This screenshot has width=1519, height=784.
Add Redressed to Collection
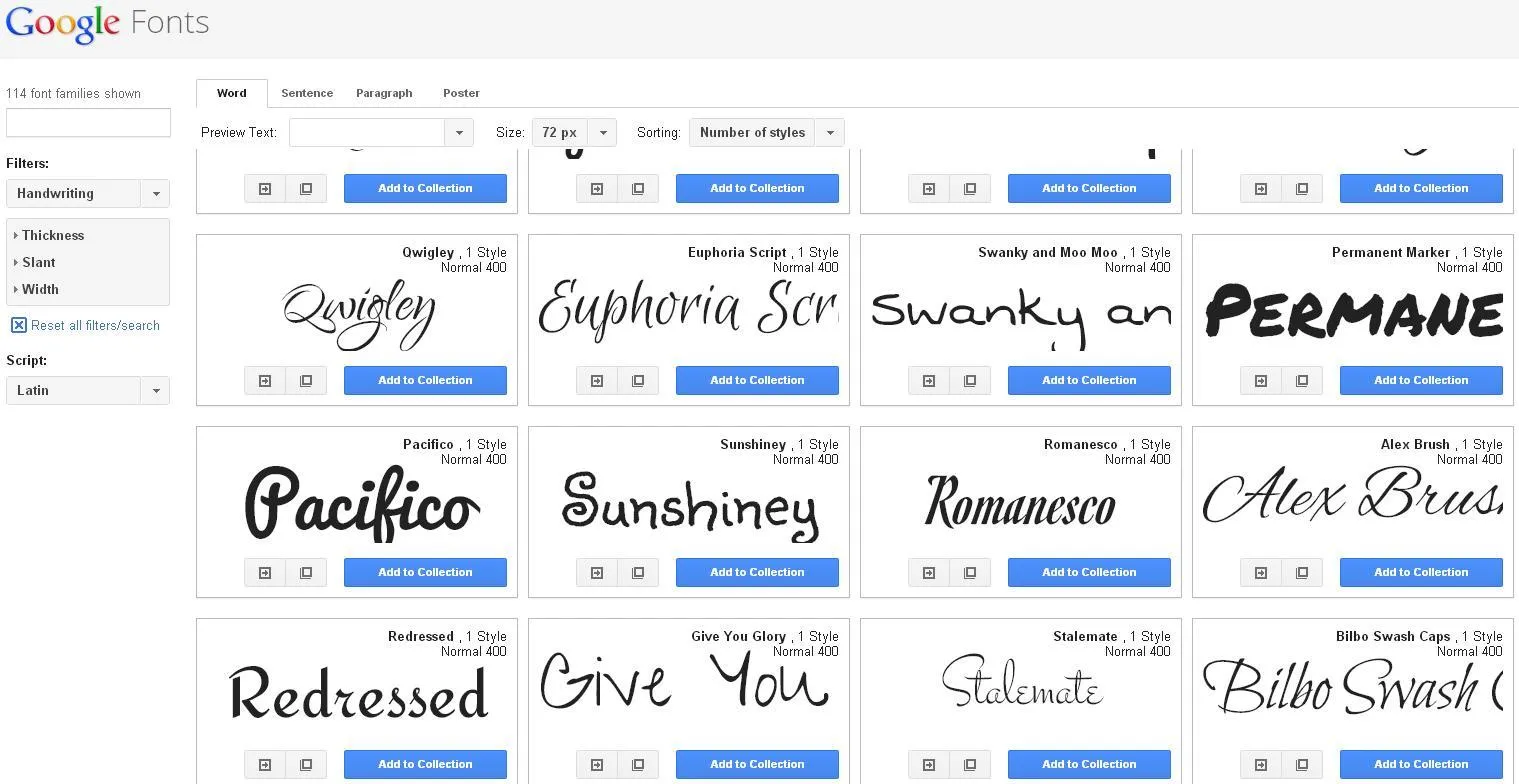click(x=425, y=764)
